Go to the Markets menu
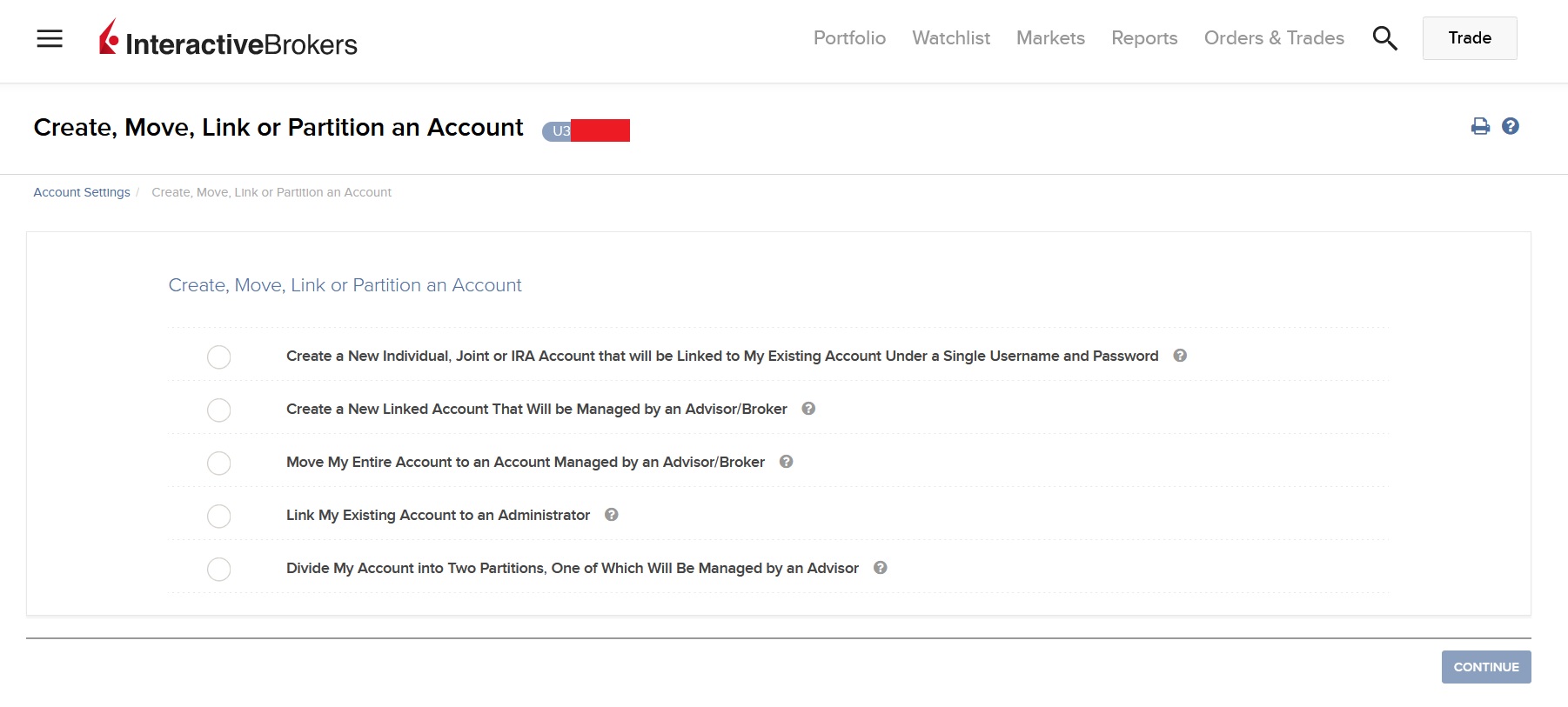1568x707 pixels. [1050, 38]
